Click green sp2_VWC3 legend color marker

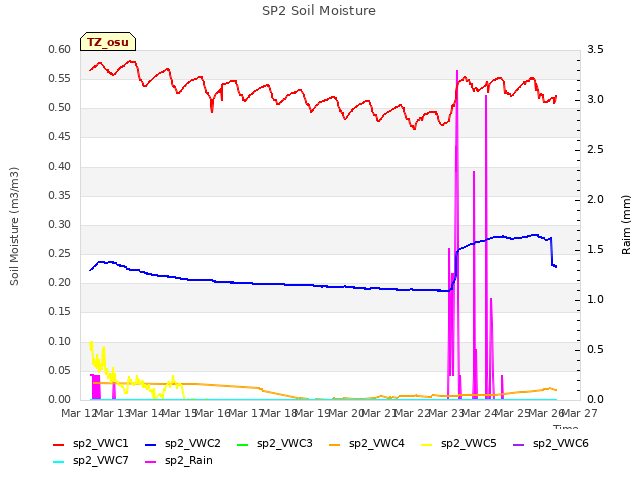click(242, 444)
